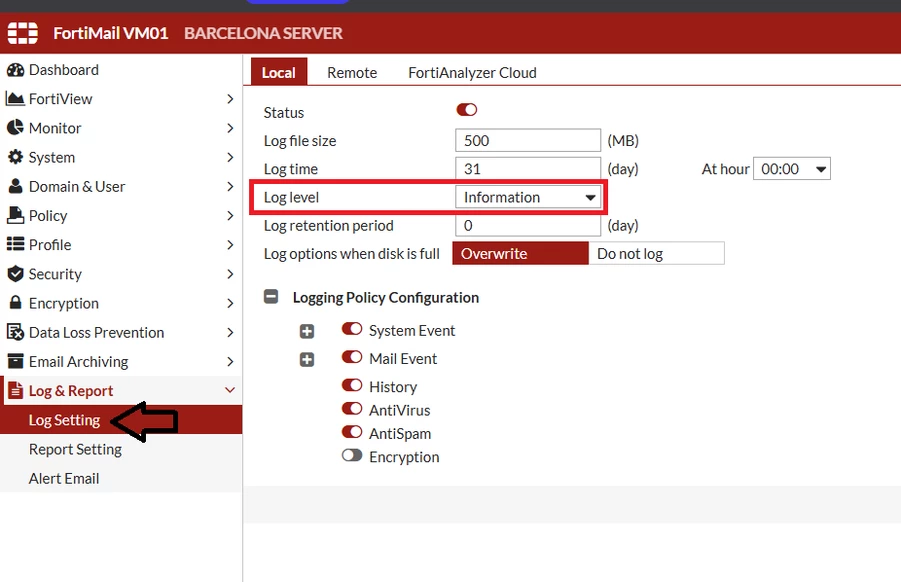Viewport: 901px width, 582px height.
Task: Click the Logging Policy Configuration heading
Action: [x=386, y=297]
